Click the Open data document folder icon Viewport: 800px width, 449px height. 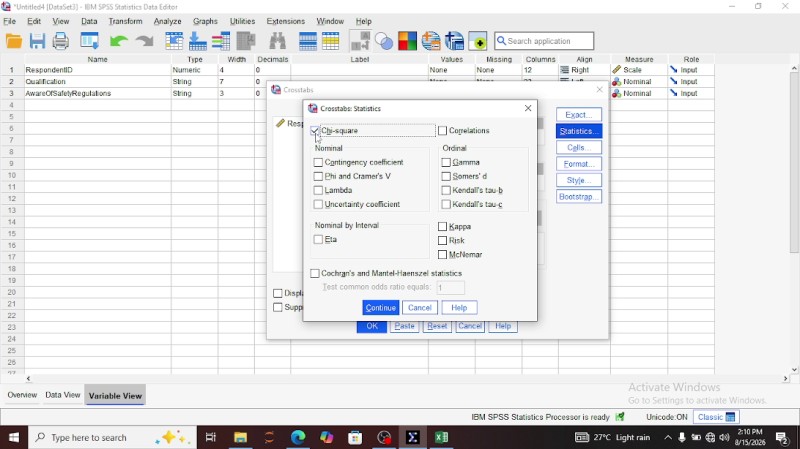pos(14,41)
